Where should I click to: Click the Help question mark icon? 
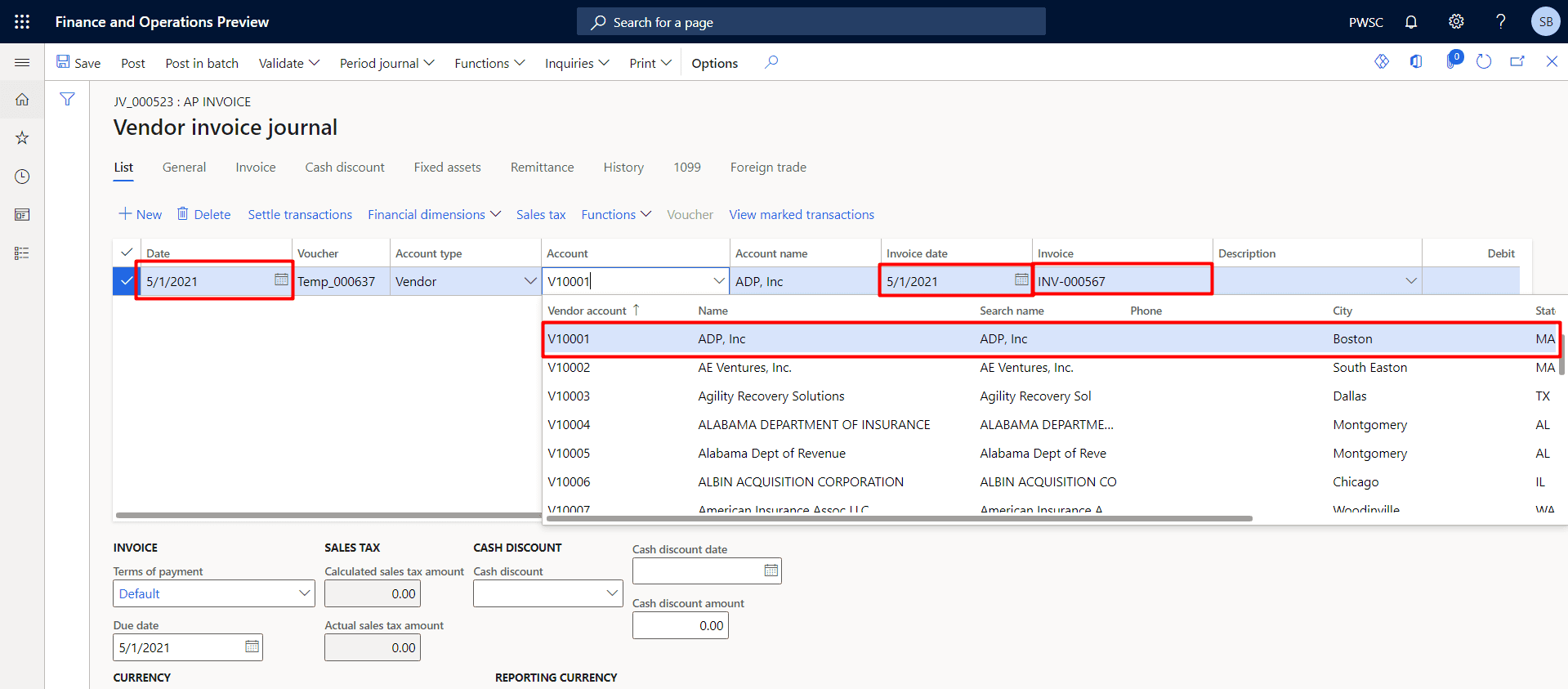[x=1500, y=22]
